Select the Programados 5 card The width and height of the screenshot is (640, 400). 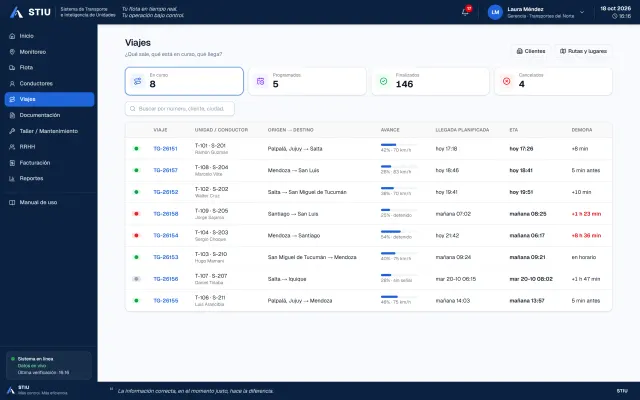pyautogui.click(x=307, y=81)
